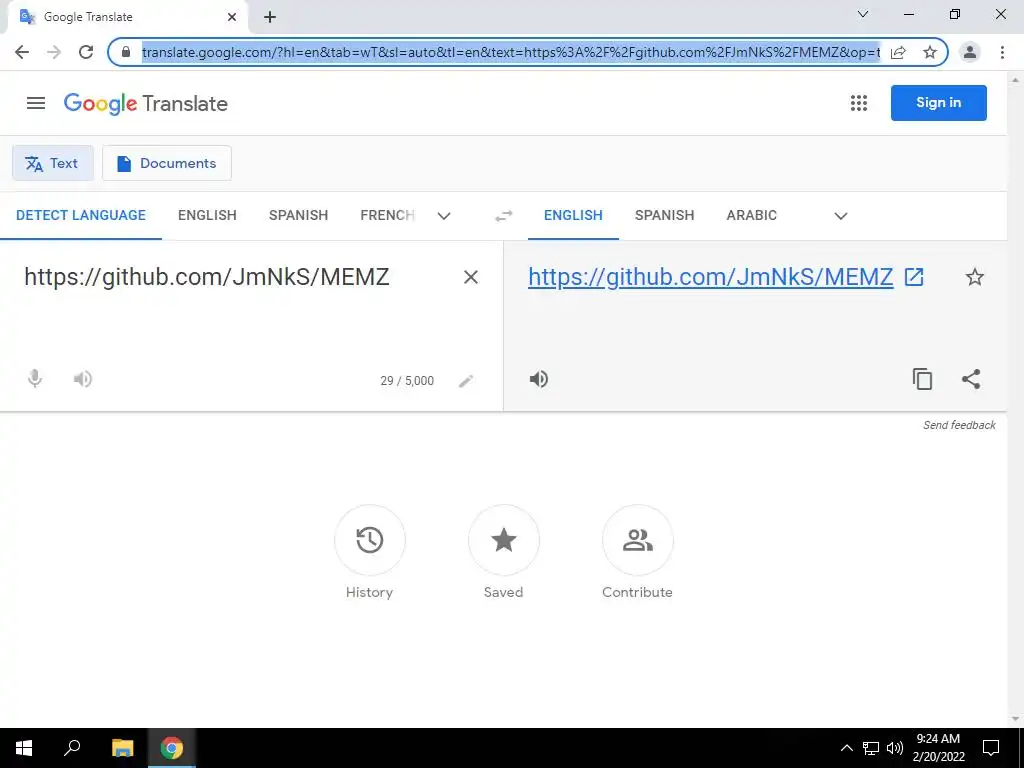This screenshot has width=1024, height=768.
Task: Set target language to Spanish
Action: (664, 216)
